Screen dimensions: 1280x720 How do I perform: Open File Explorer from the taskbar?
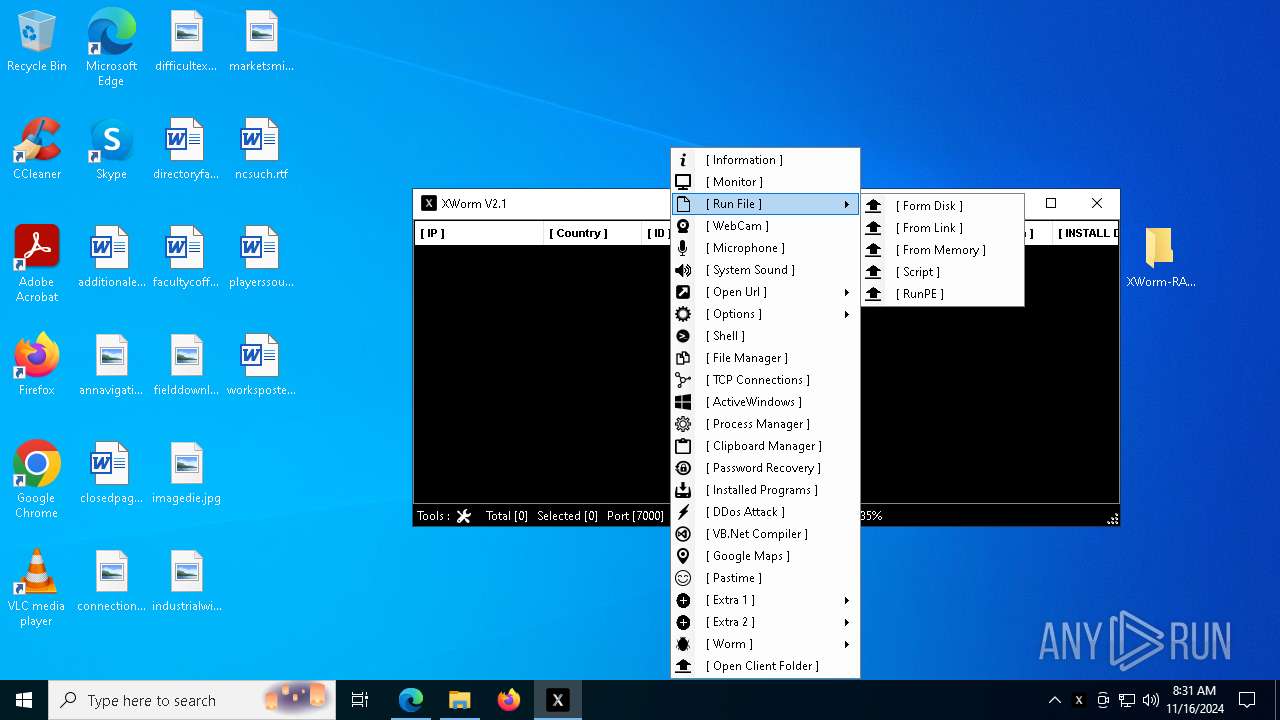click(x=460, y=700)
